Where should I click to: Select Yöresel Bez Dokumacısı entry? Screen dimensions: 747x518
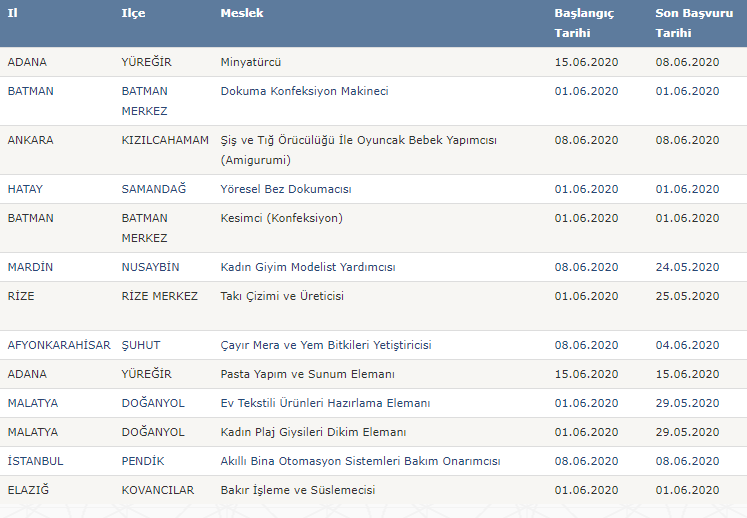pyautogui.click(x=286, y=189)
